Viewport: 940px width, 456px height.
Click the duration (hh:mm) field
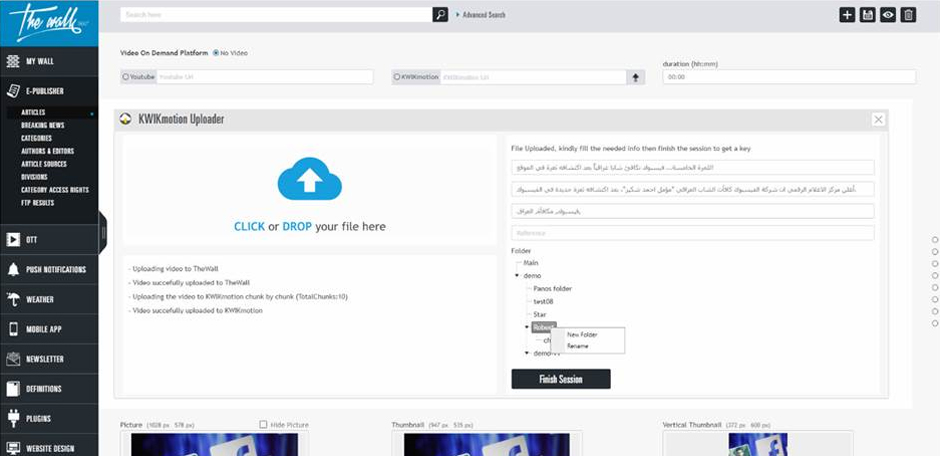tap(789, 77)
